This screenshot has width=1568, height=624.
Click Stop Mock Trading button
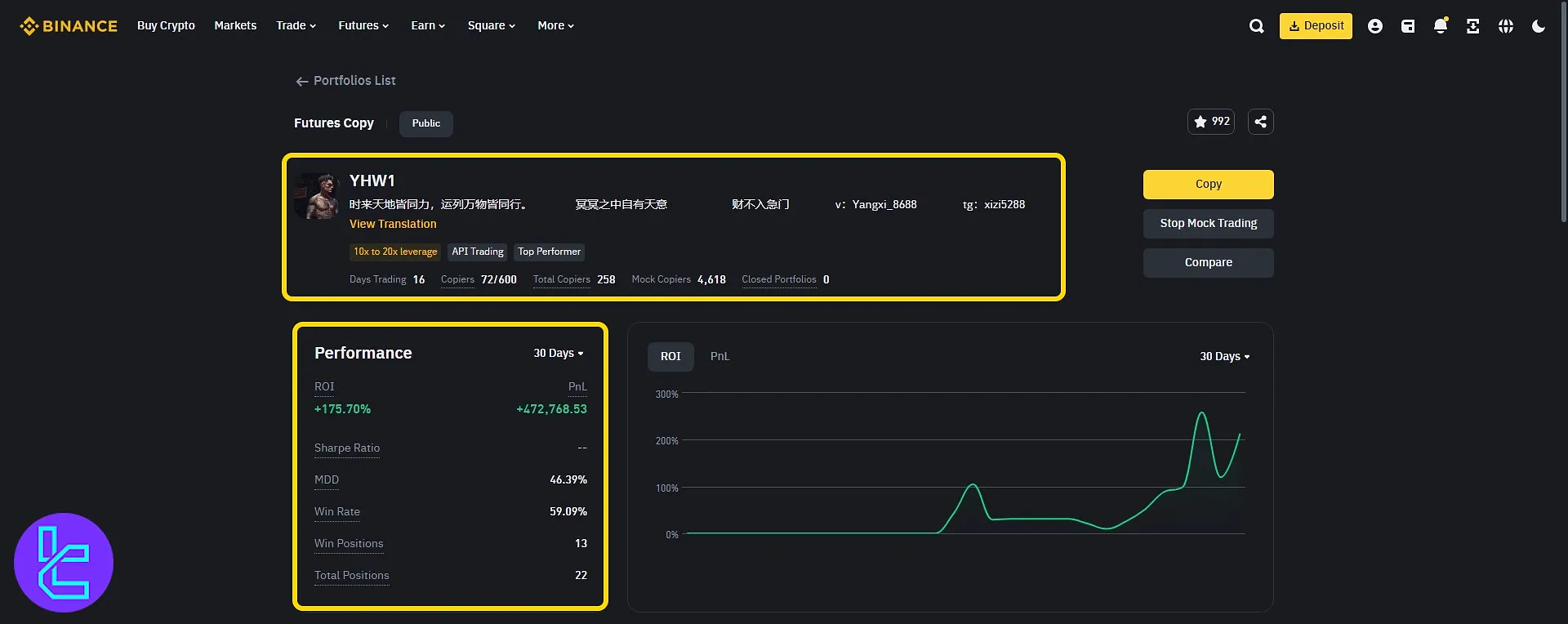tap(1209, 224)
